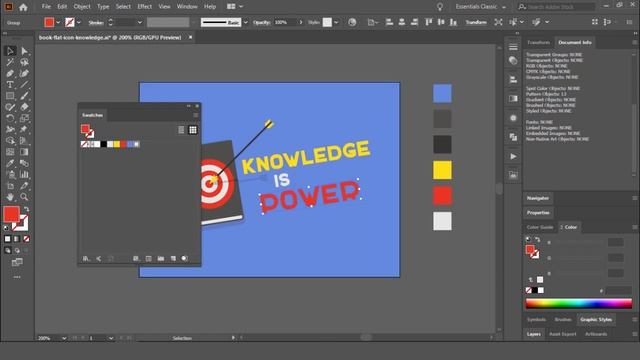
Task: Open the Stroke color dropdown in control bar
Action: (78, 22)
